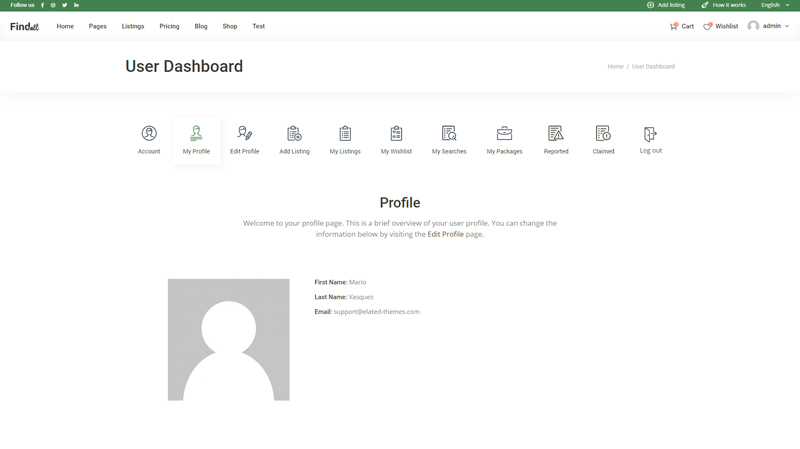This screenshot has height=449, width=800.
Task: Open My Wishlist dashboard icon
Action: (396, 134)
